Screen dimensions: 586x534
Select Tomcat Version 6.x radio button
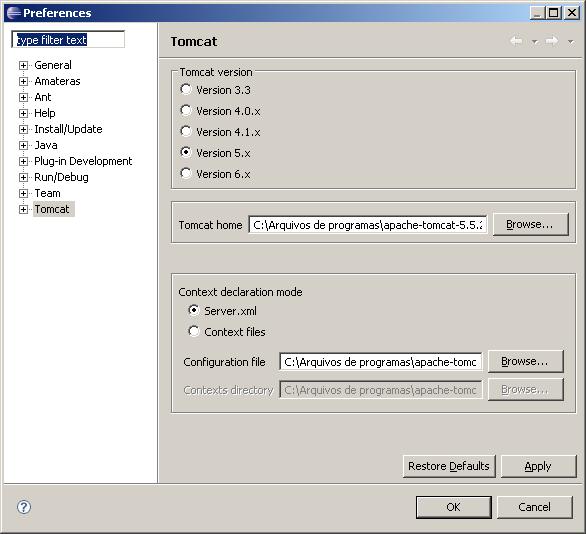[186, 173]
